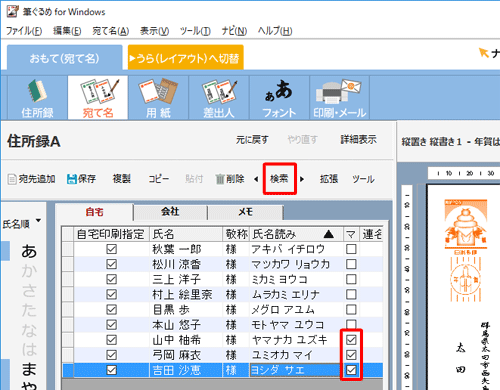The height and width of the screenshot is (390, 500).
Task: Jump to は index letter
Action: tap(29, 349)
